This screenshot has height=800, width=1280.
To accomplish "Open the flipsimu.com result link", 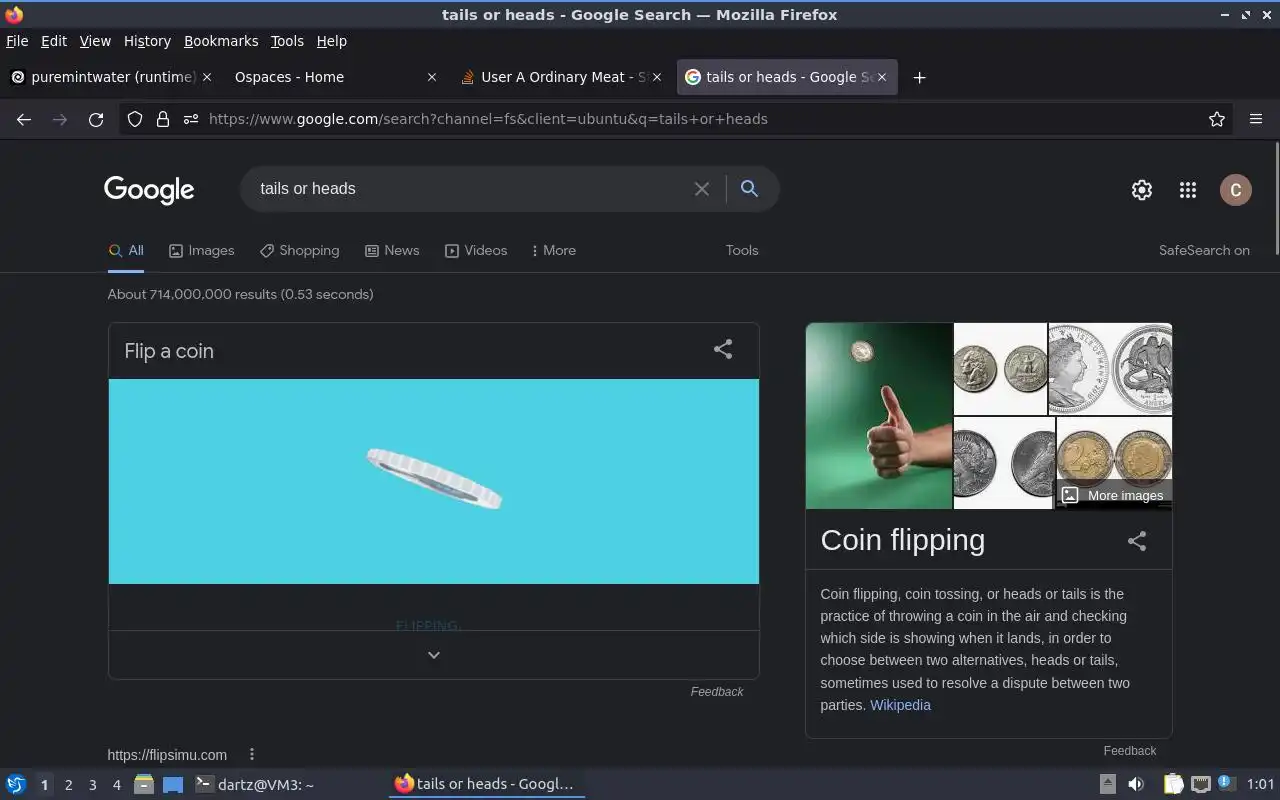I will (x=167, y=754).
